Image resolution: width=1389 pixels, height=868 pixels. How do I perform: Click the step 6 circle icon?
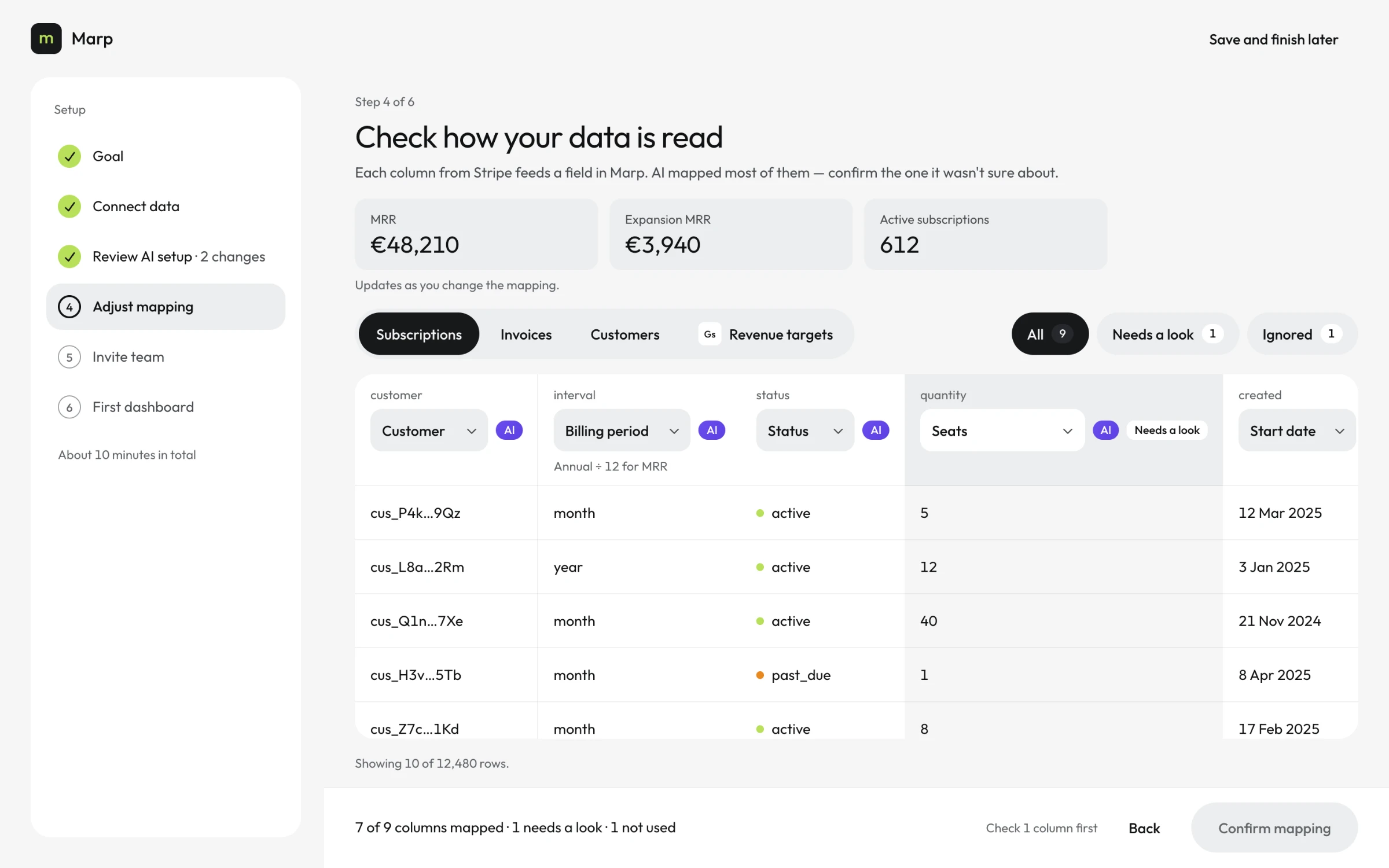[x=69, y=407]
